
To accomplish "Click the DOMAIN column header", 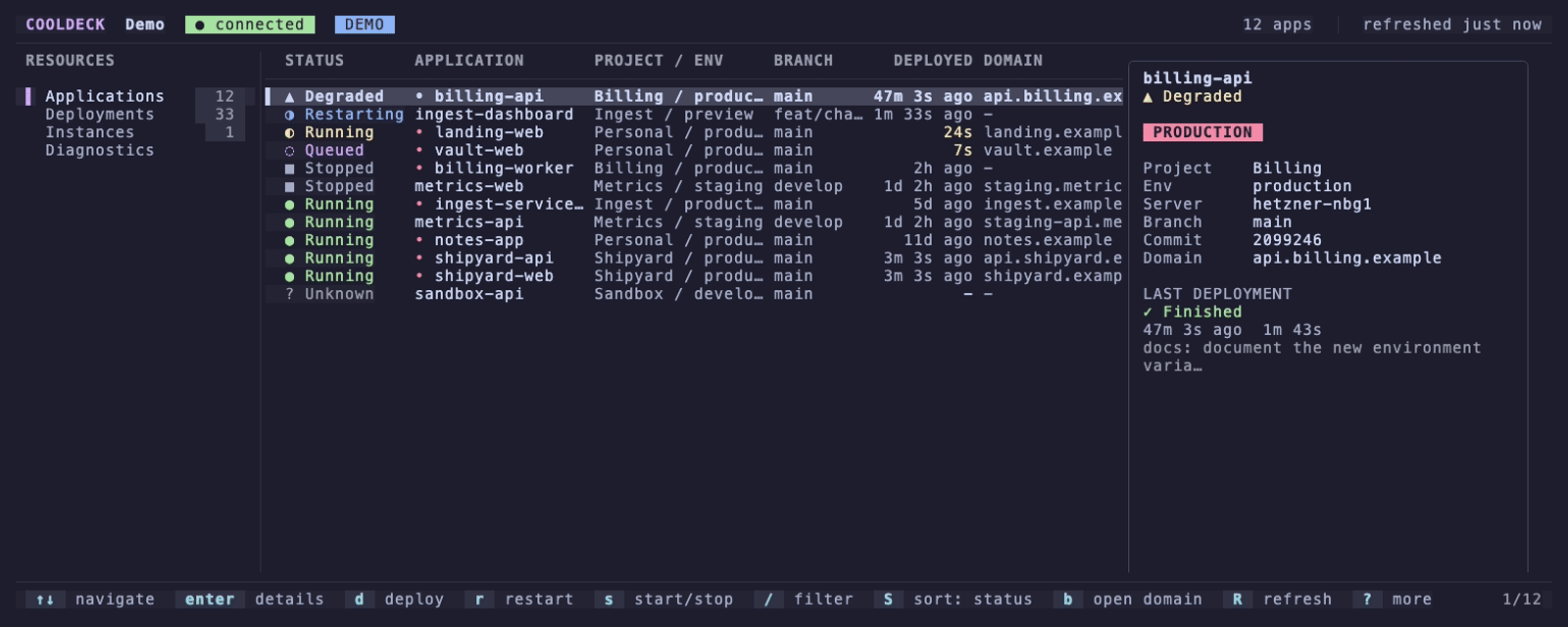I will point(1013,61).
